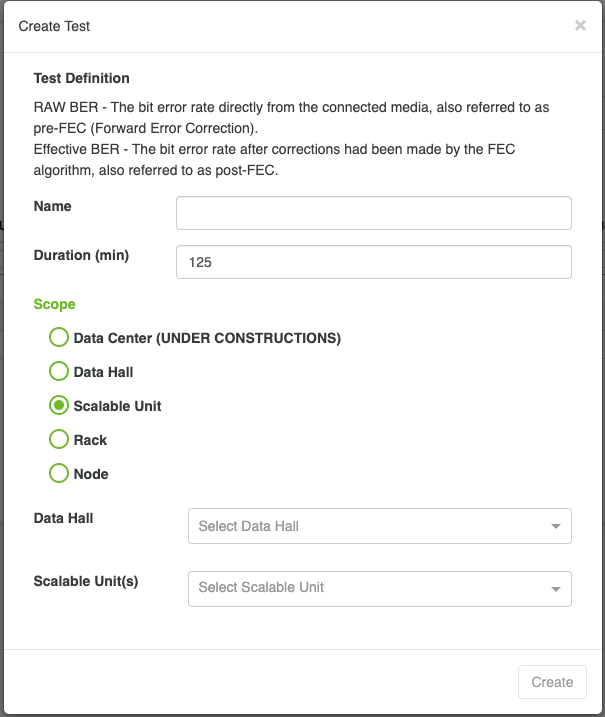This screenshot has width=605, height=717.
Task: Click the Data Center (UNDER CONSTRUCTIONS) label
Action: point(207,338)
